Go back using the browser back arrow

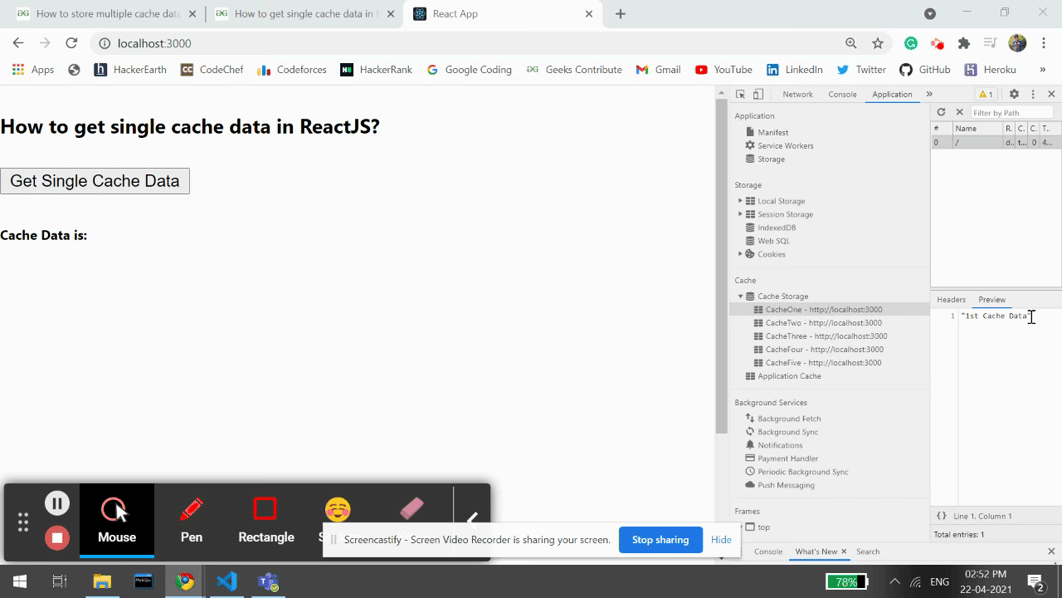[x=18, y=43]
